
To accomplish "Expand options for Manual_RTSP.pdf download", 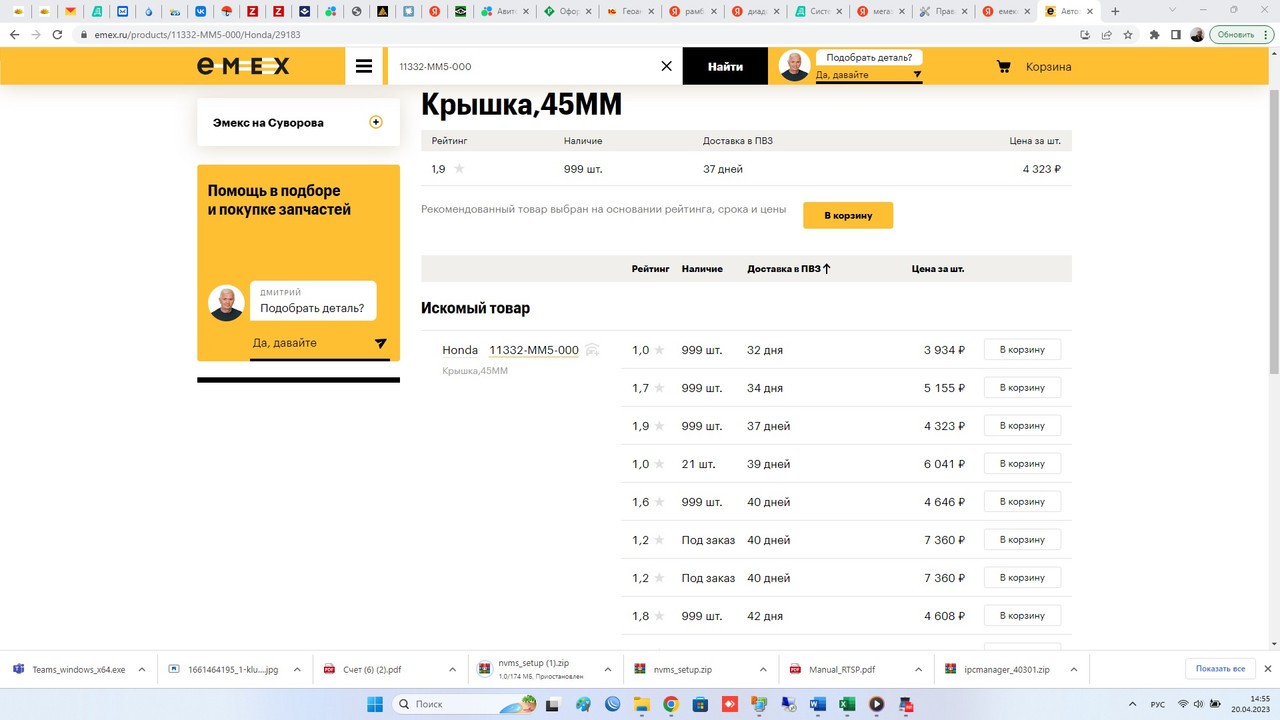I will (x=918, y=669).
